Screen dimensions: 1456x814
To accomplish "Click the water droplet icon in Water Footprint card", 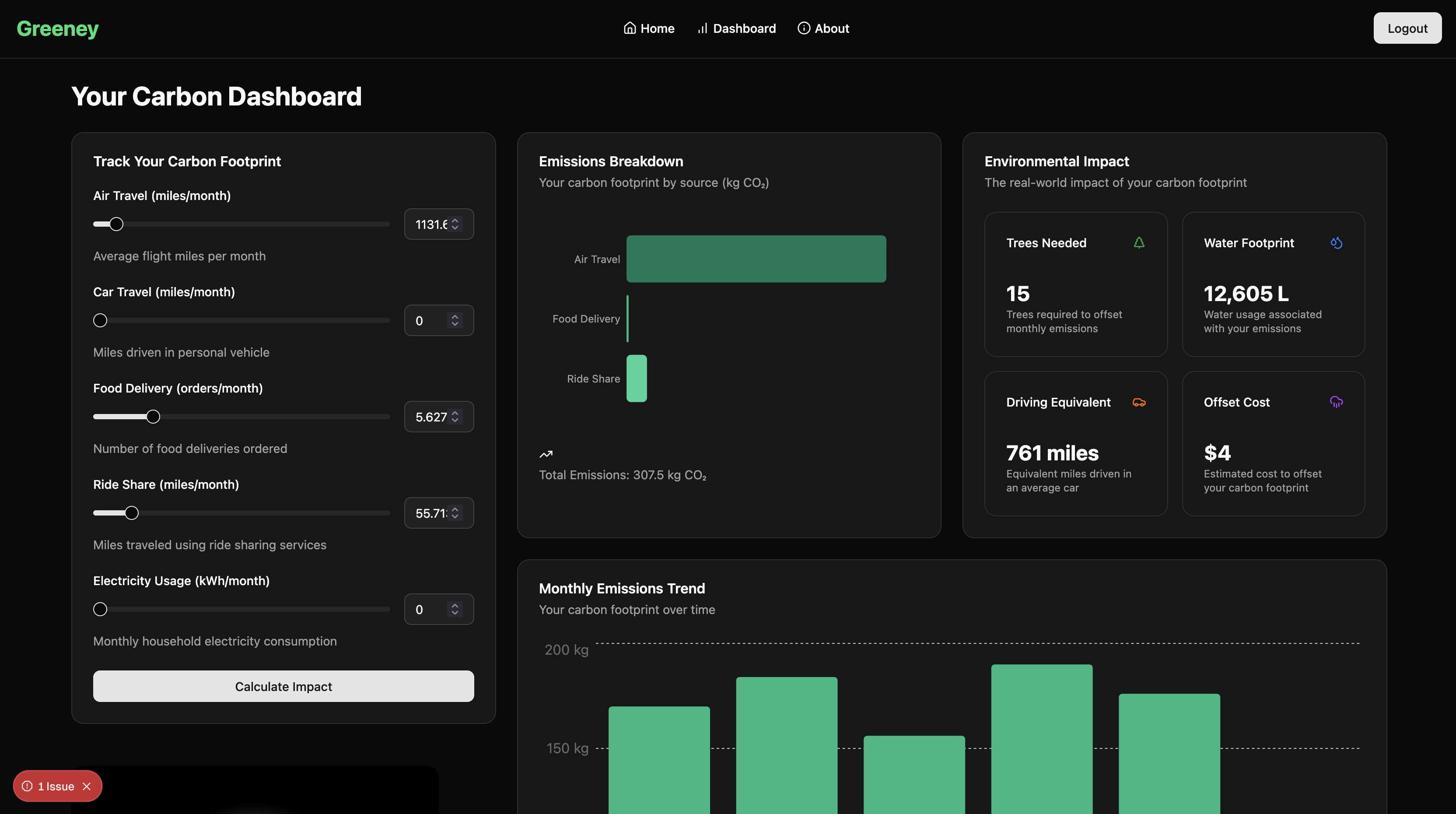I will click(x=1336, y=242).
